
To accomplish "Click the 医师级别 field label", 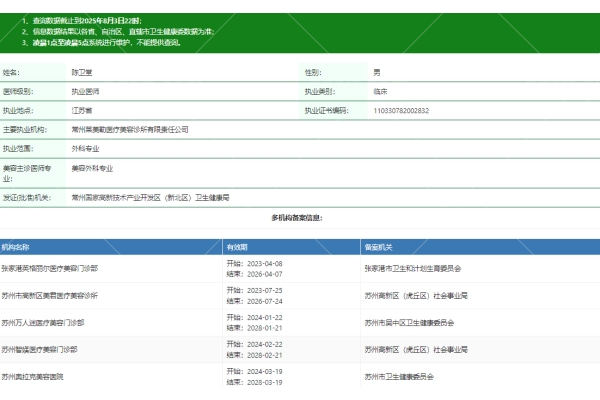I will coord(18,91).
